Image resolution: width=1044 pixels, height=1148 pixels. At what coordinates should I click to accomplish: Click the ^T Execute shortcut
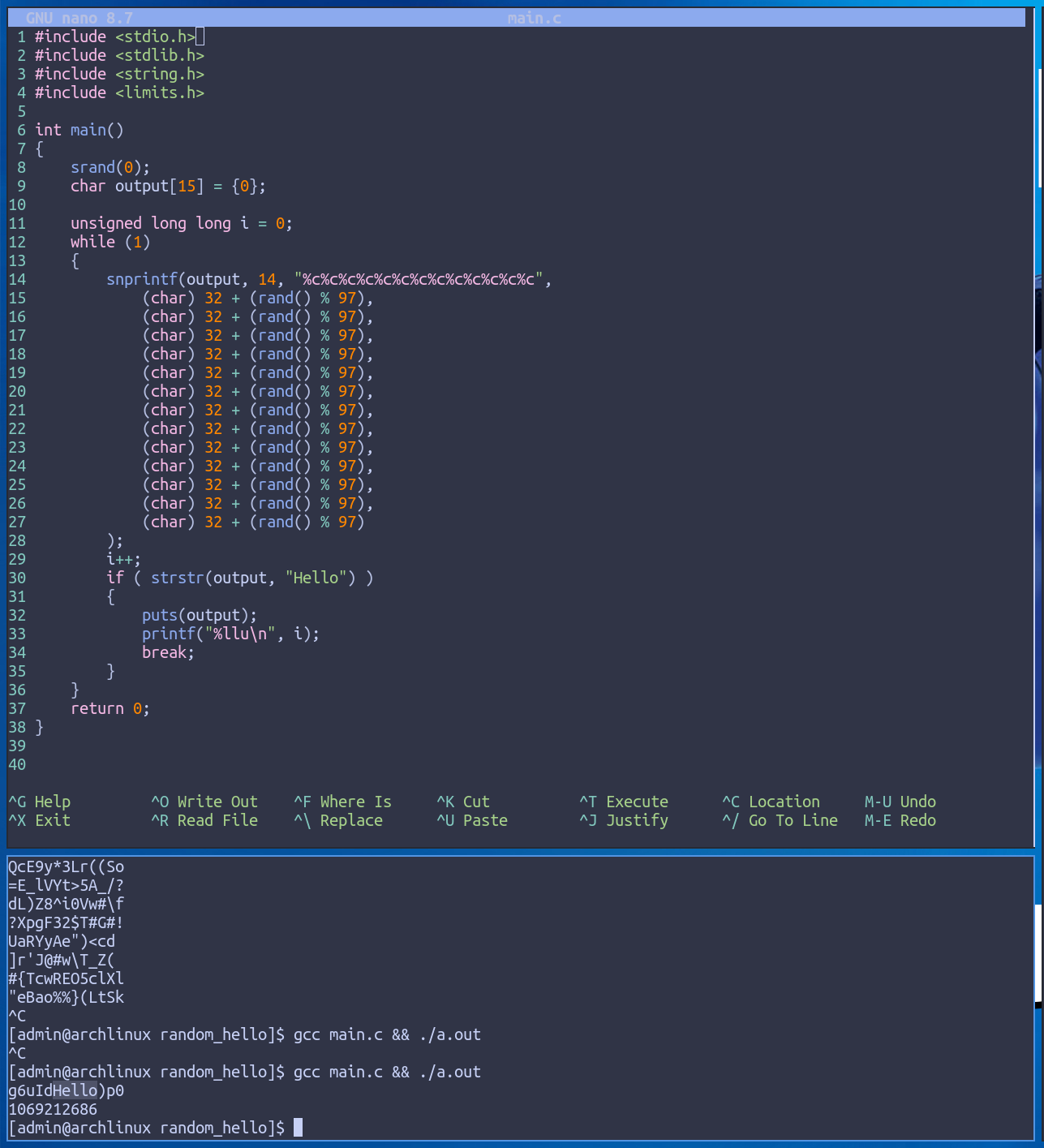[x=624, y=802]
